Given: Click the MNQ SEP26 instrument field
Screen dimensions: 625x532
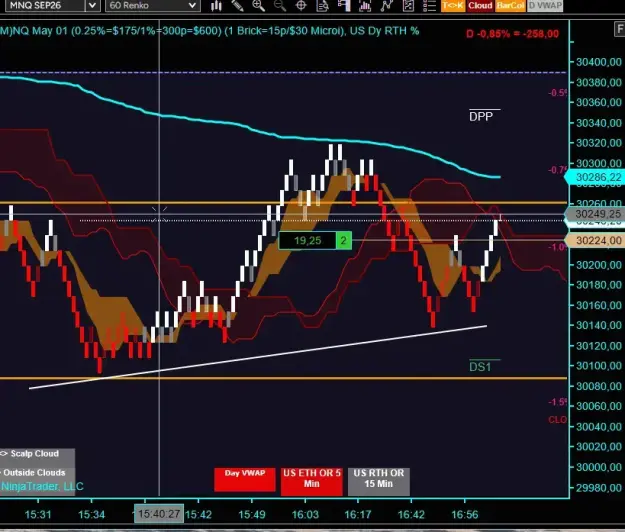Looking at the screenshot, I should [43, 6].
